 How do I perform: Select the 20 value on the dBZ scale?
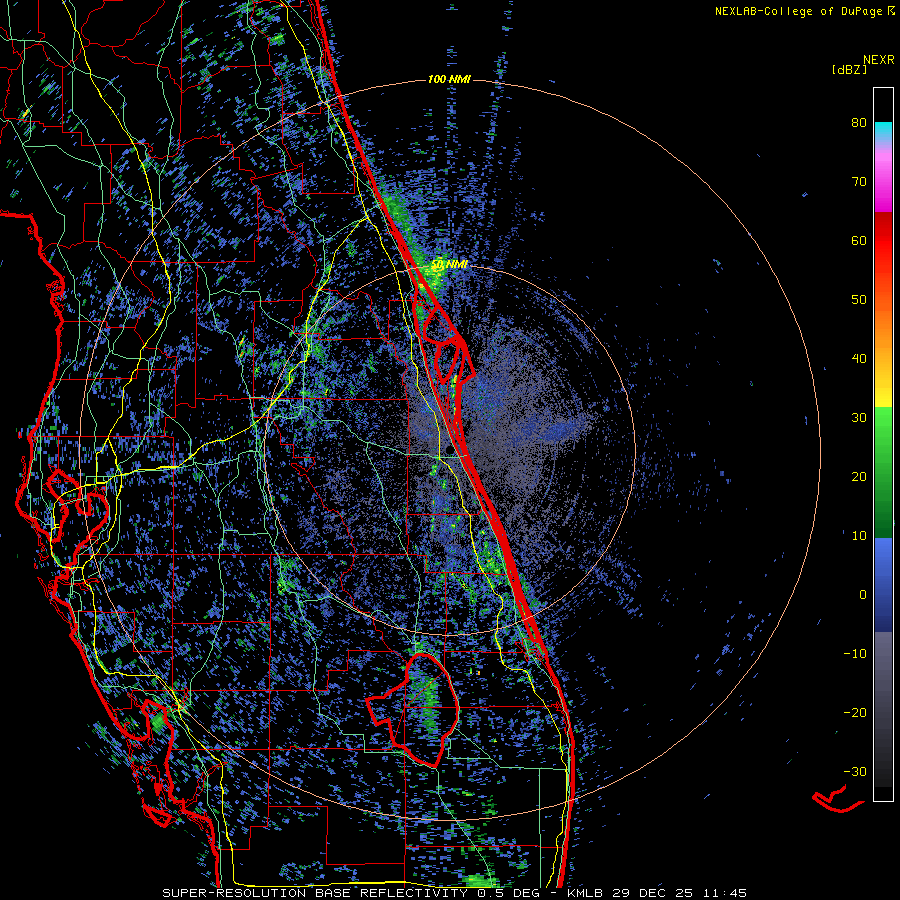pos(859,477)
